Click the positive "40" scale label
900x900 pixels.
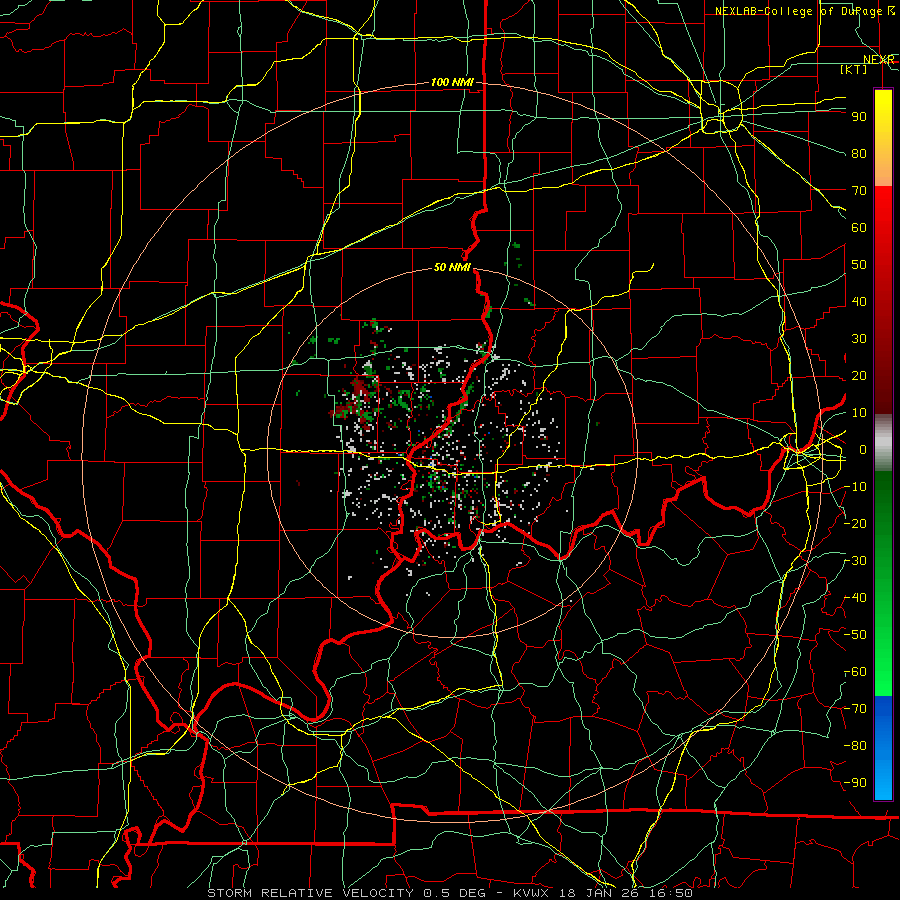(859, 301)
